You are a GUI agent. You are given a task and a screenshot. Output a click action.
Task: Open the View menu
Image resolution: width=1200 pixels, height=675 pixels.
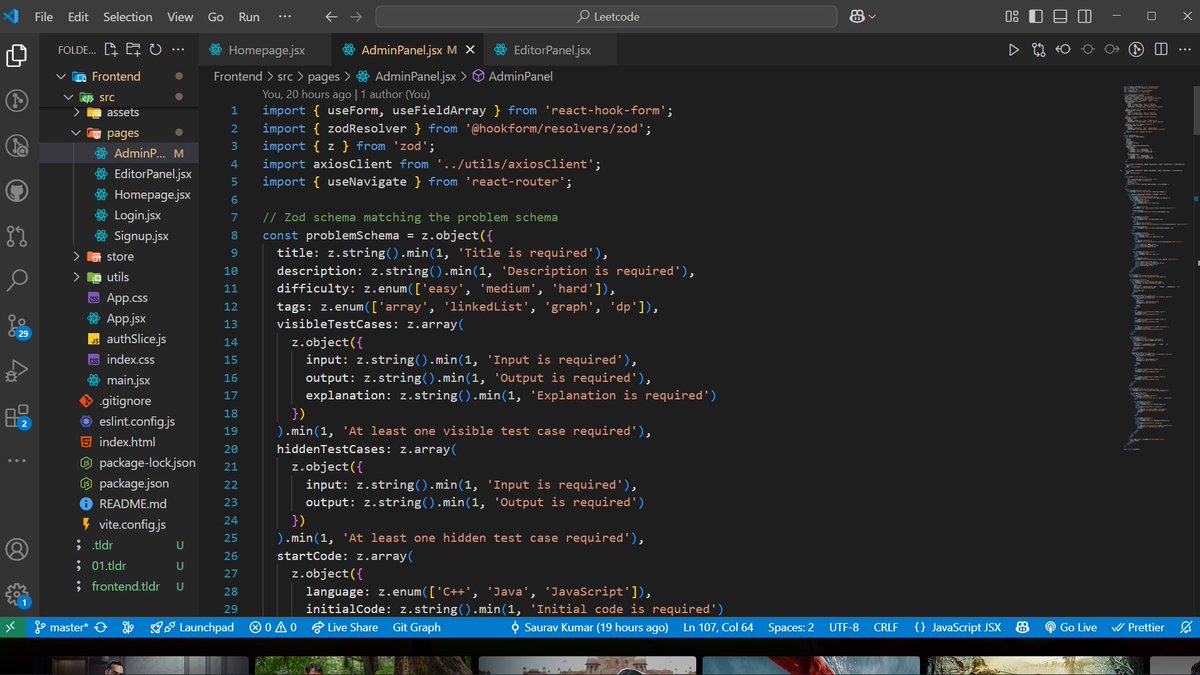pos(180,17)
